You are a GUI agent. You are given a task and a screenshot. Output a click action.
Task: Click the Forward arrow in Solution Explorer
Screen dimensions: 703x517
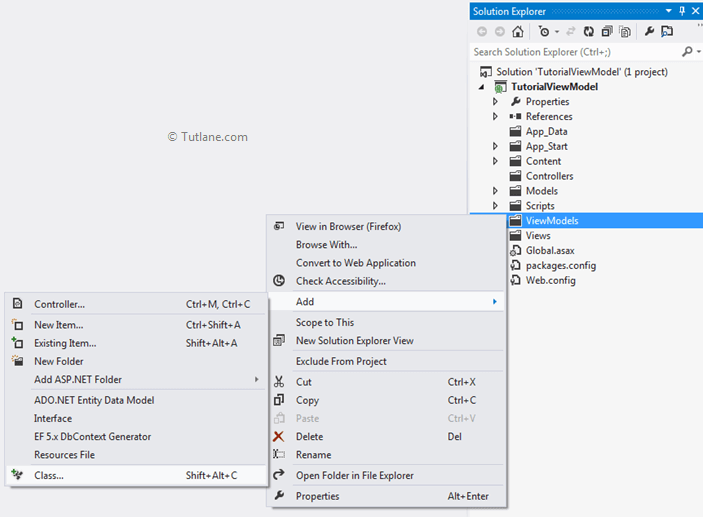tap(500, 31)
